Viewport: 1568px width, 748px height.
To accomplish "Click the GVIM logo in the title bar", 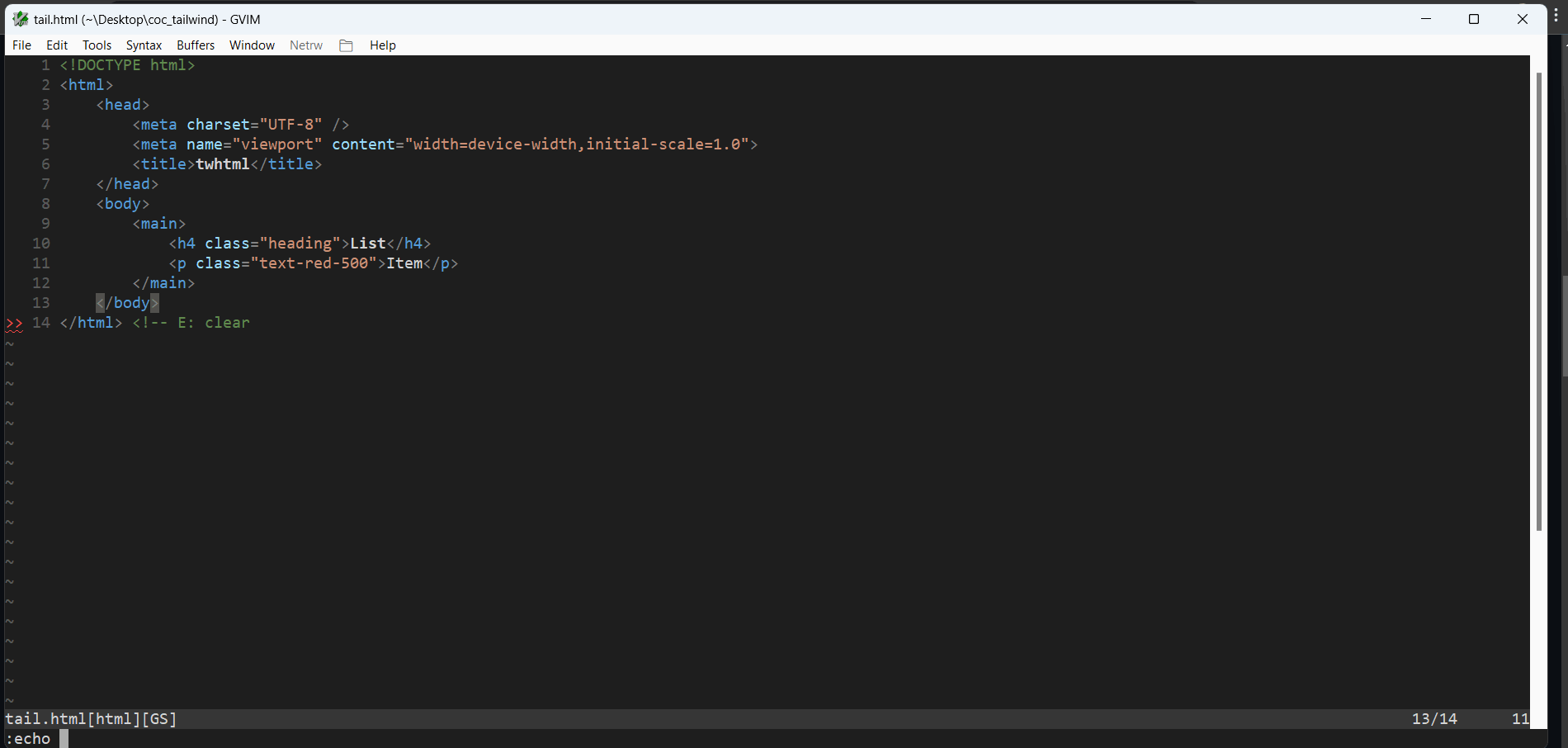I will pos(20,18).
